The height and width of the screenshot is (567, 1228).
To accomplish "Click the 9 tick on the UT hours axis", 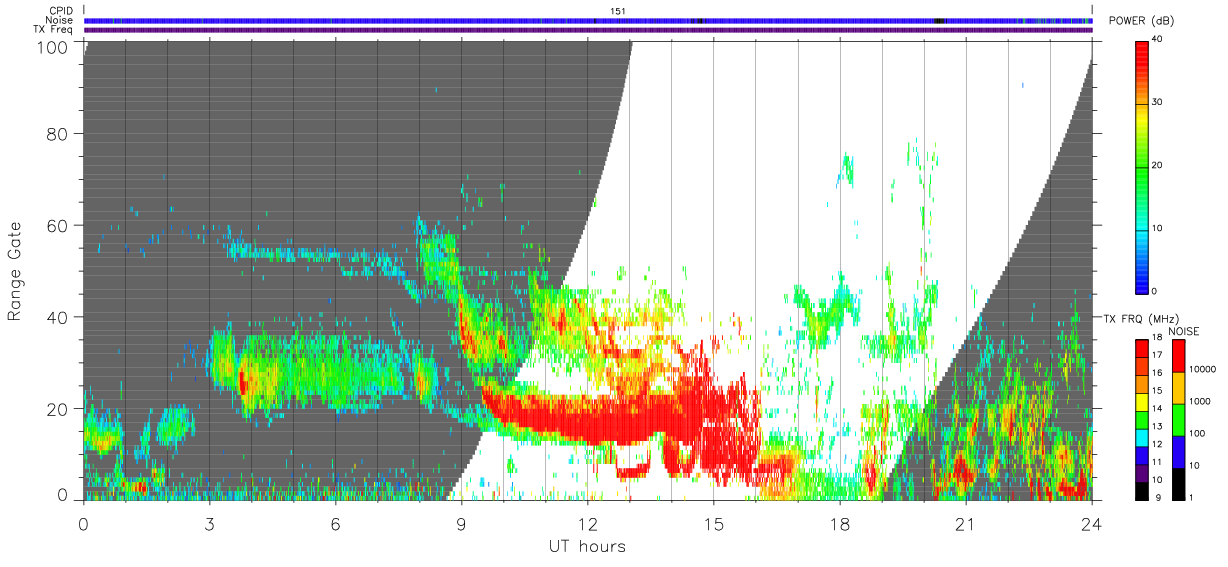I will tap(462, 524).
